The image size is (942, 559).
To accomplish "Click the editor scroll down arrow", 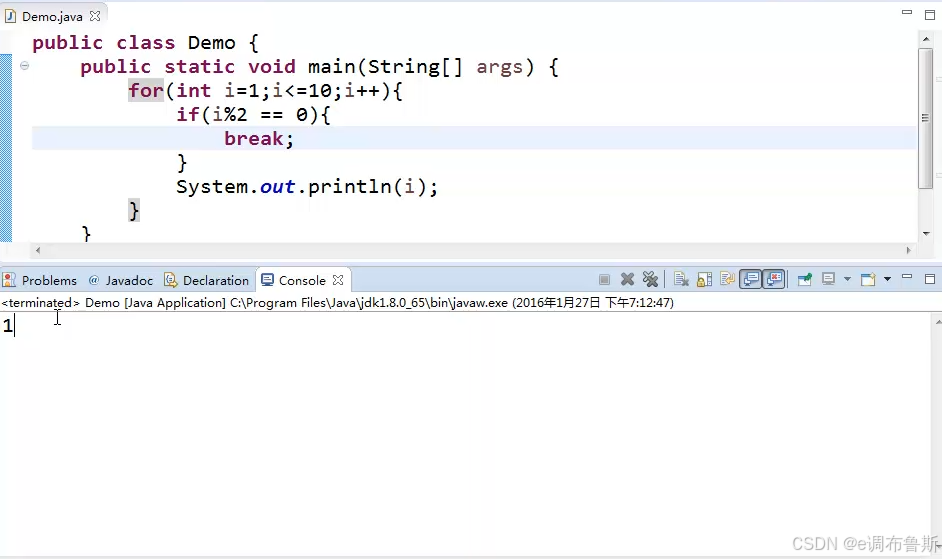I will tap(925, 234).
